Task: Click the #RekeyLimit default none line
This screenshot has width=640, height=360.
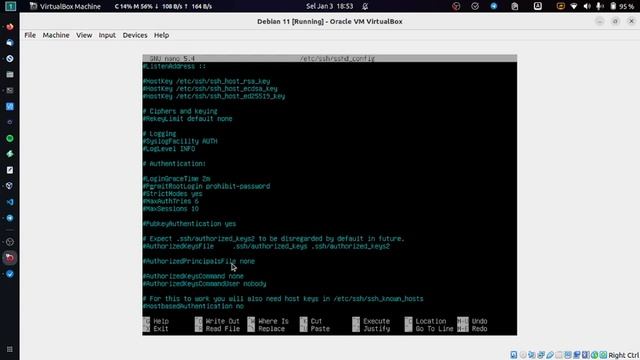Action: point(188,119)
